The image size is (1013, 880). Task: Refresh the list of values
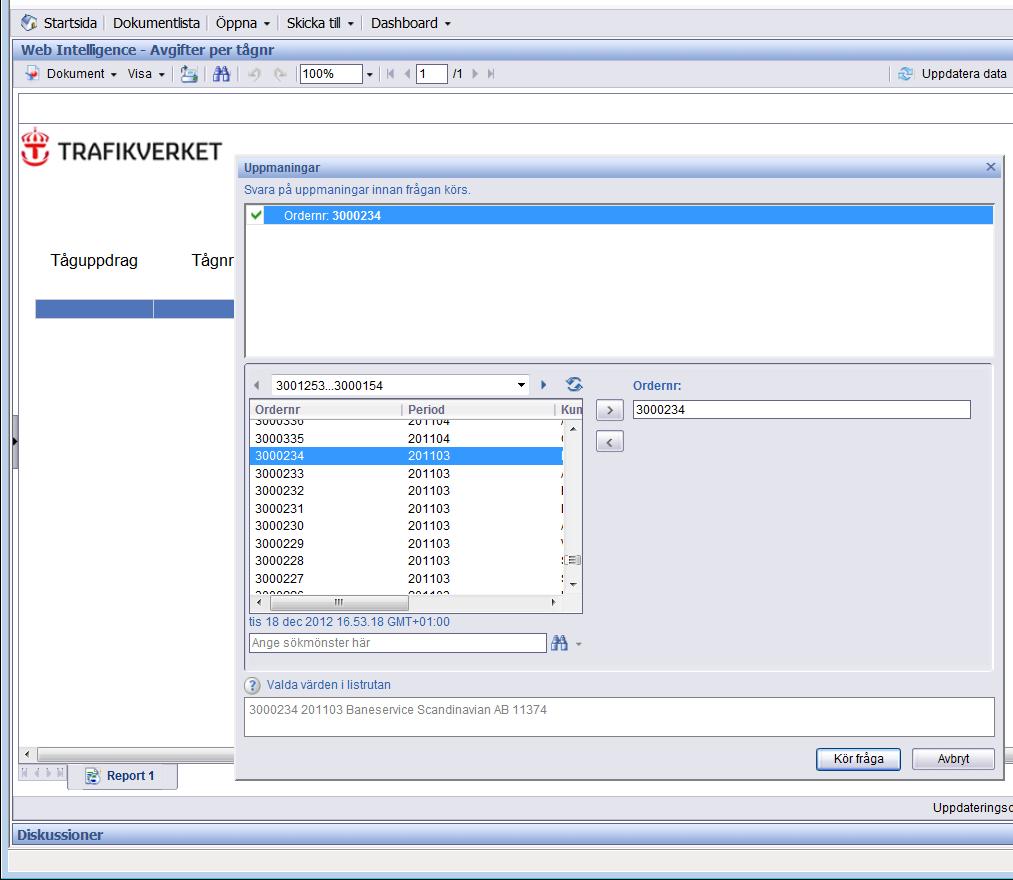(574, 384)
